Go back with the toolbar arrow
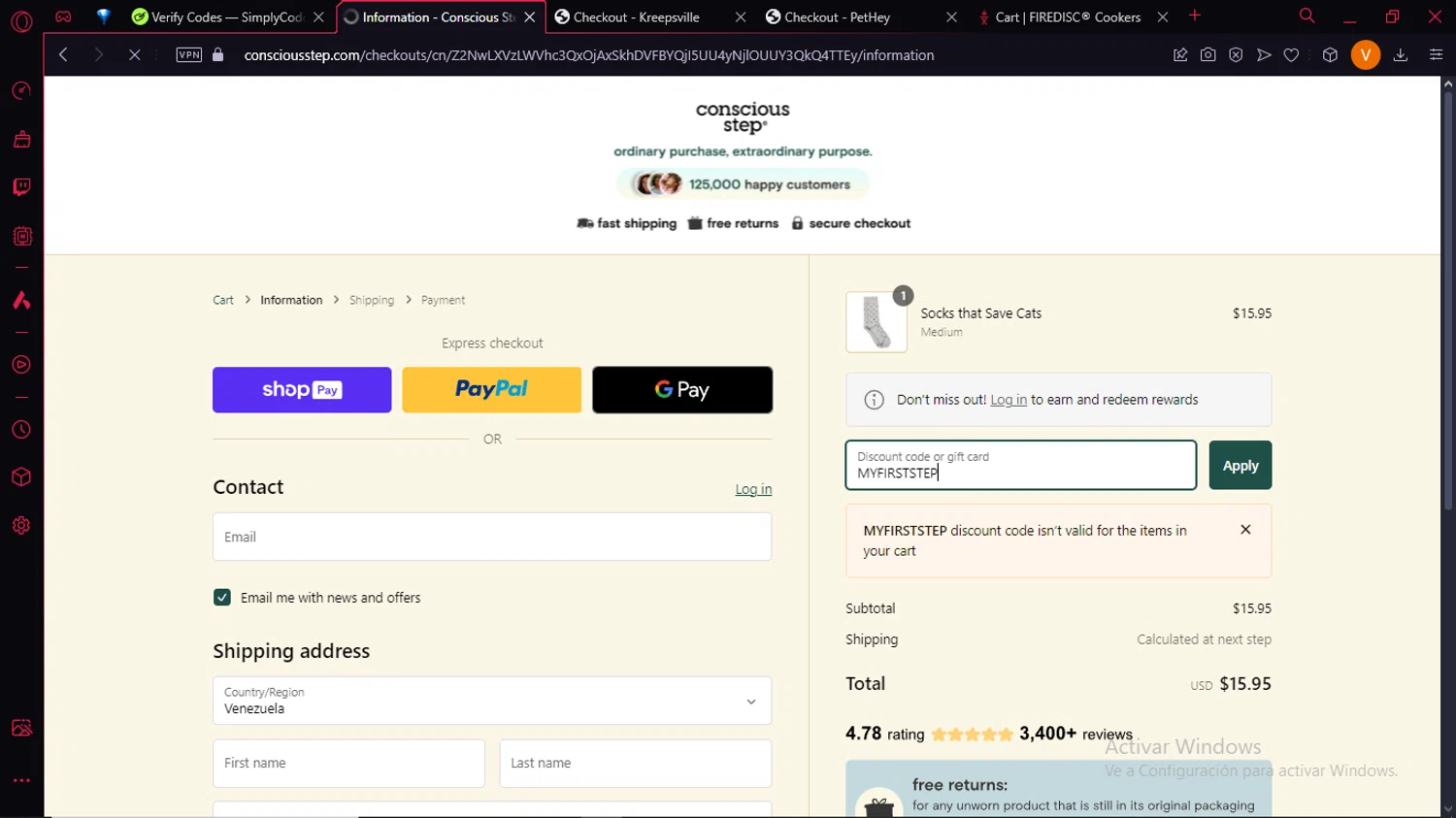The image size is (1456, 818). [x=63, y=55]
